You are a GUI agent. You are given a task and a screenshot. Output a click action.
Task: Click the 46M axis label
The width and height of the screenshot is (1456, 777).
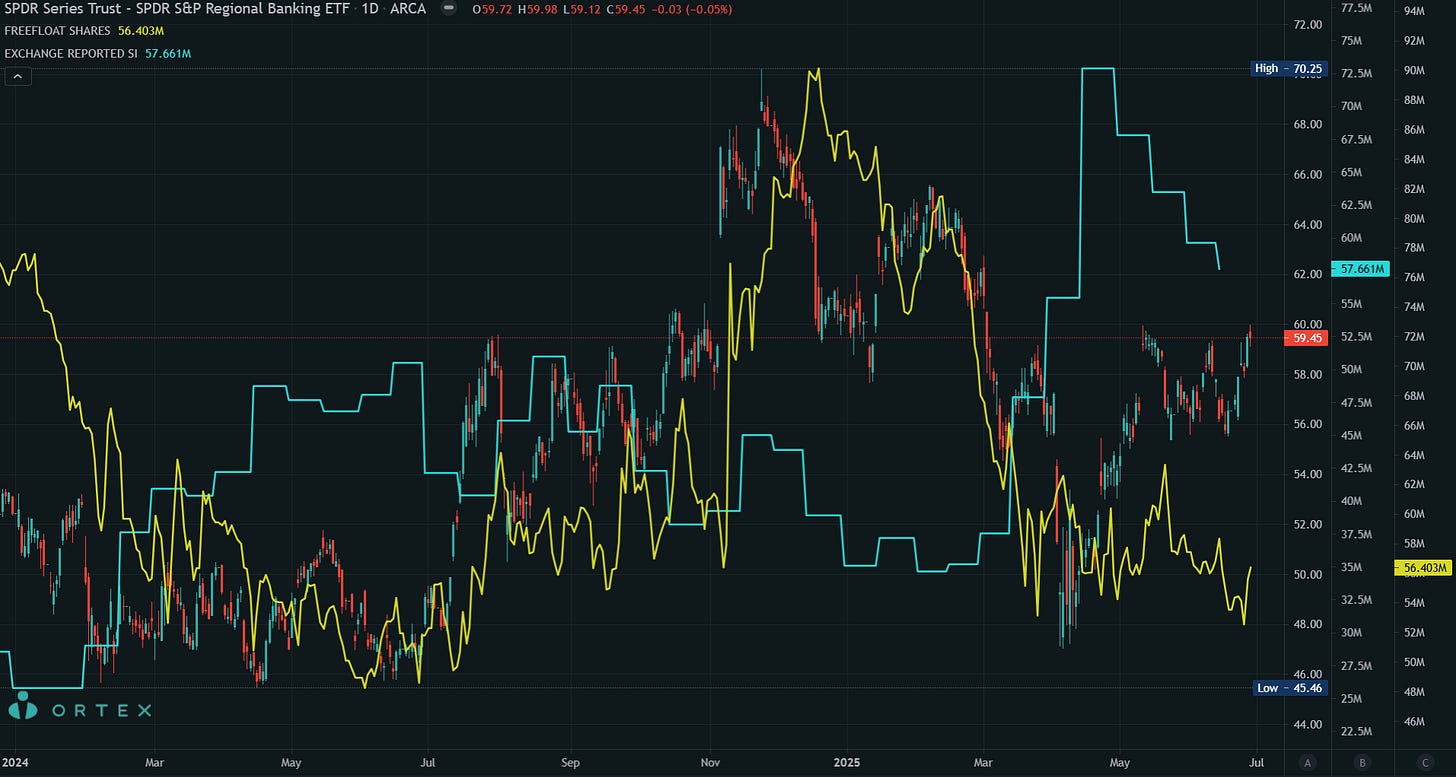pyautogui.click(x=1414, y=721)
